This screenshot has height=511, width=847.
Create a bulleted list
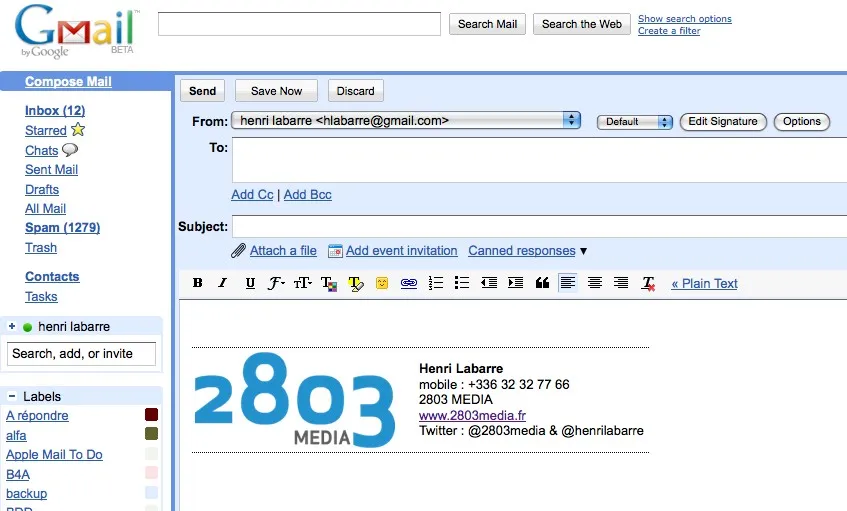tap(461, 283)
